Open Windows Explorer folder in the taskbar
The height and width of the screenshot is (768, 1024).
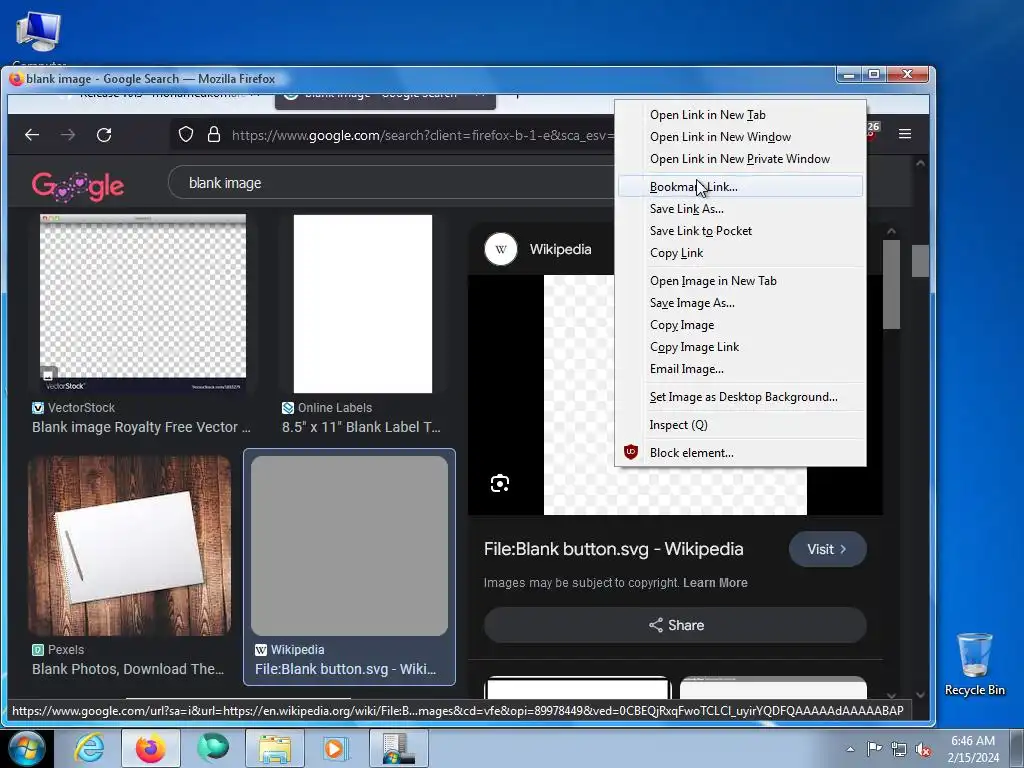275,748
